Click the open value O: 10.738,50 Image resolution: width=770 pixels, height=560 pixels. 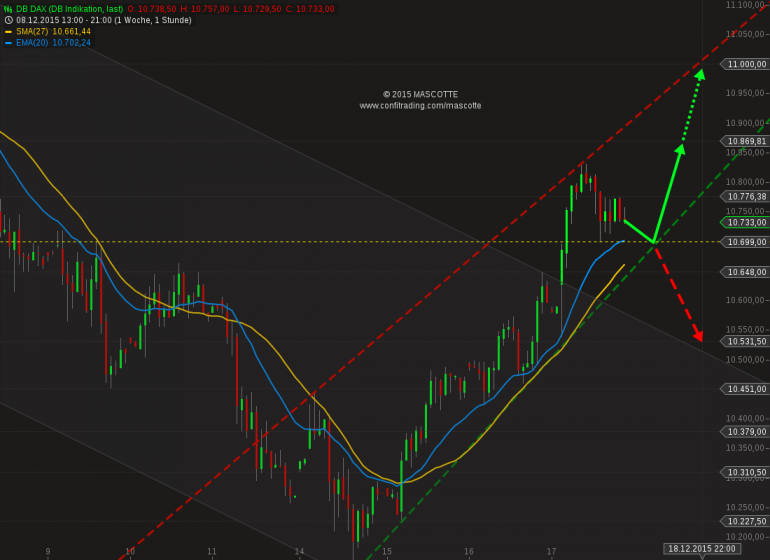[152, 9]
